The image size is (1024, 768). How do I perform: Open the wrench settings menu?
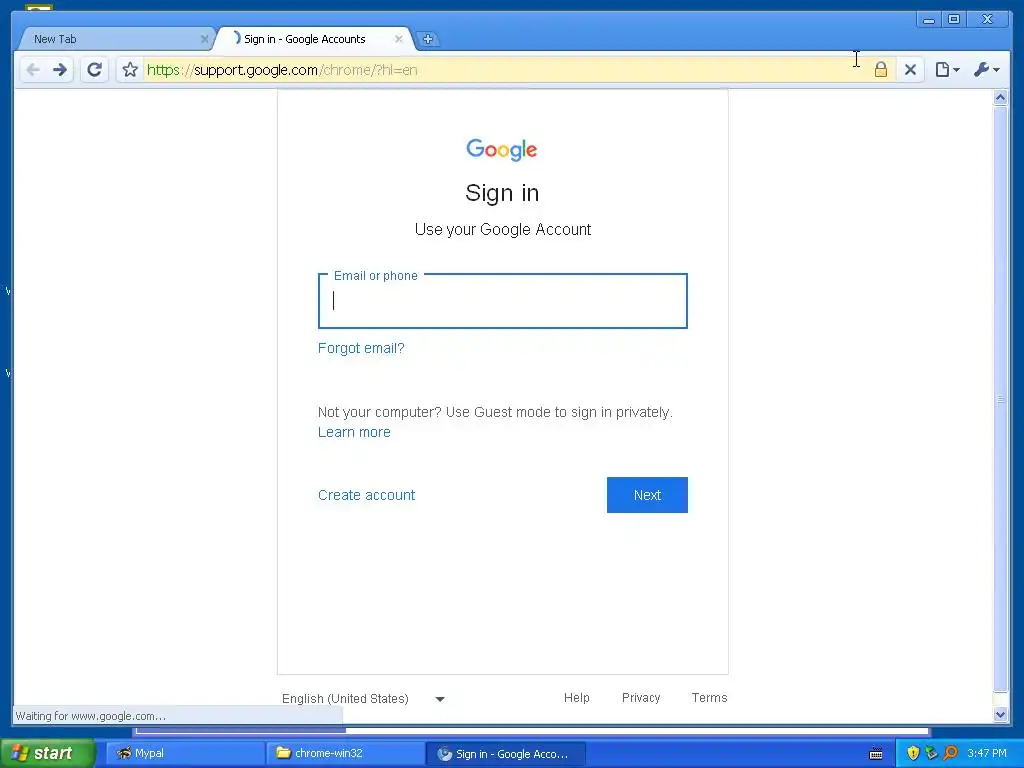pos(986,70)
